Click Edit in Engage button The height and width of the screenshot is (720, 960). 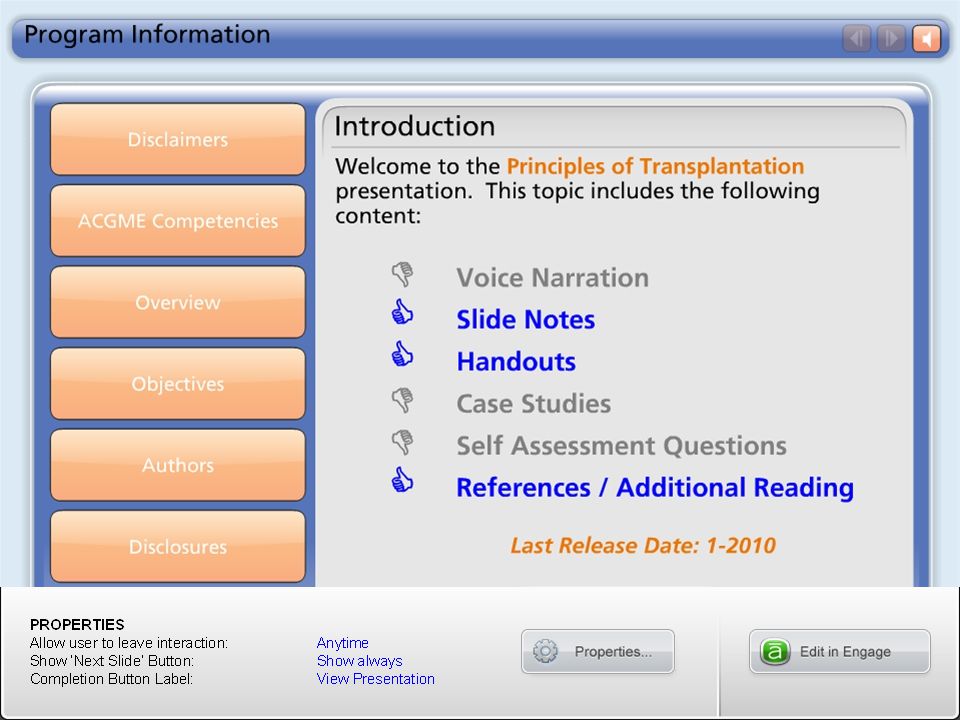[x=839, y=651]
